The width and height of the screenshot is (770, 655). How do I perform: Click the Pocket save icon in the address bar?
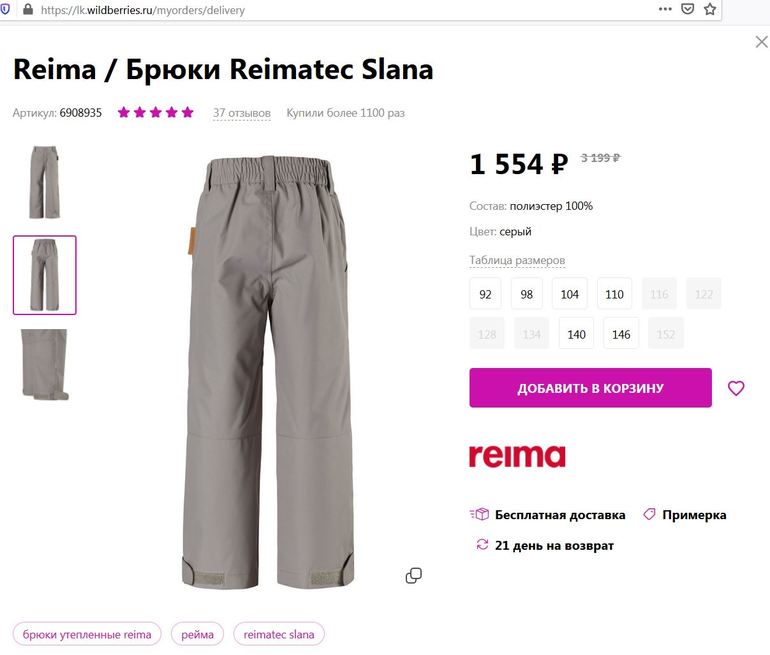[x=688, y=9]
